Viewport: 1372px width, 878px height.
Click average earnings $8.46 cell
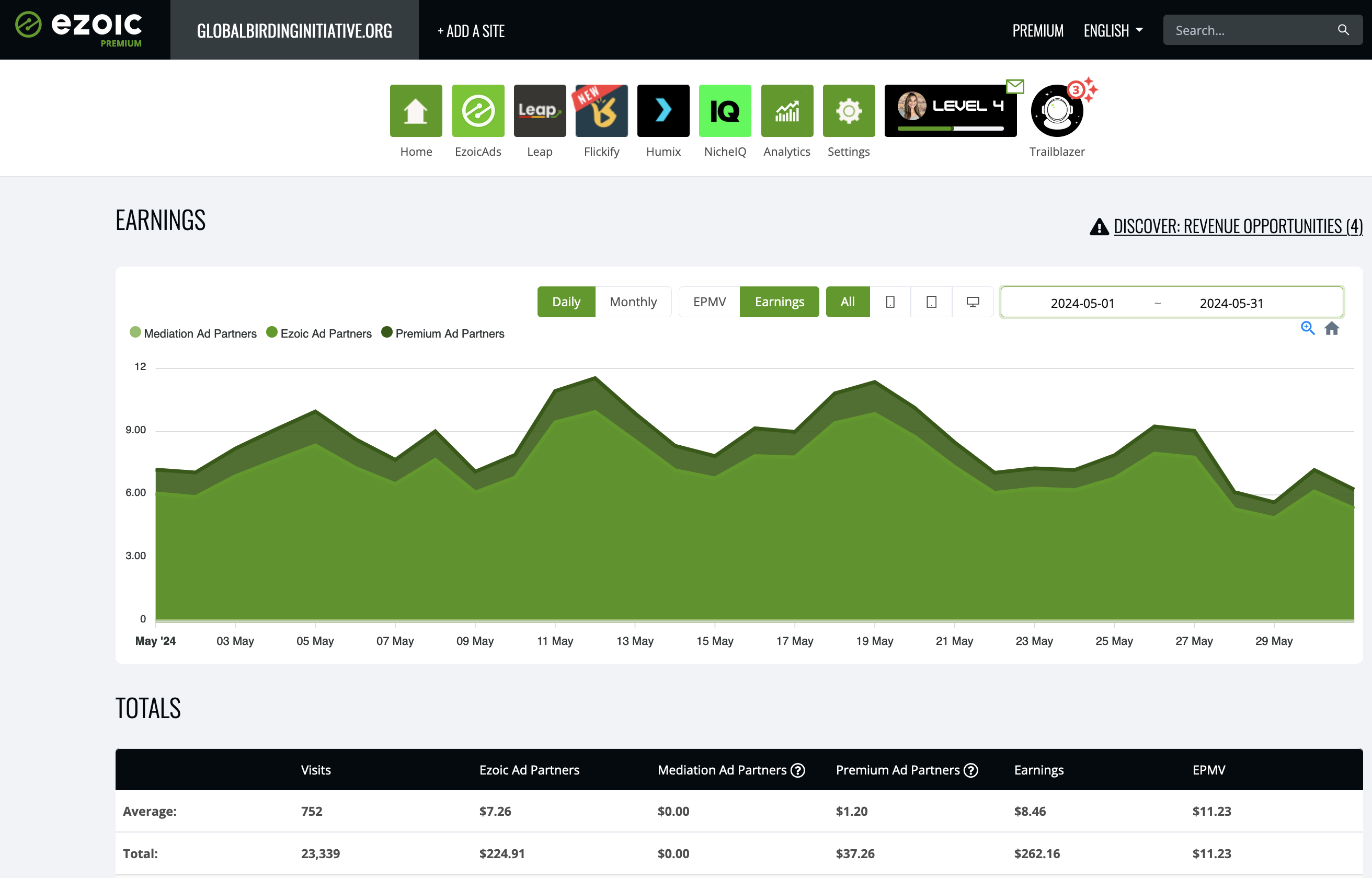(1030, 811)
